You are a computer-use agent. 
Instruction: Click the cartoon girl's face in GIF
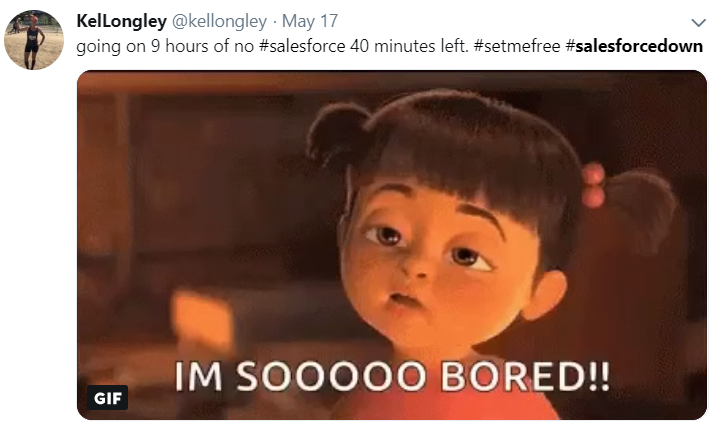pos(432,262)
